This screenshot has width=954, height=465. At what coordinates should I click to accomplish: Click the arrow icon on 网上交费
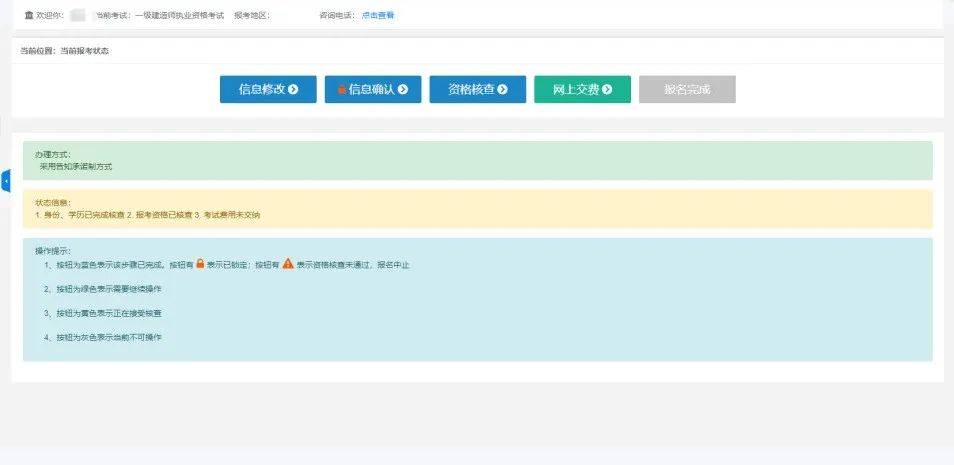pyautogui.click(x=607, y=89)
